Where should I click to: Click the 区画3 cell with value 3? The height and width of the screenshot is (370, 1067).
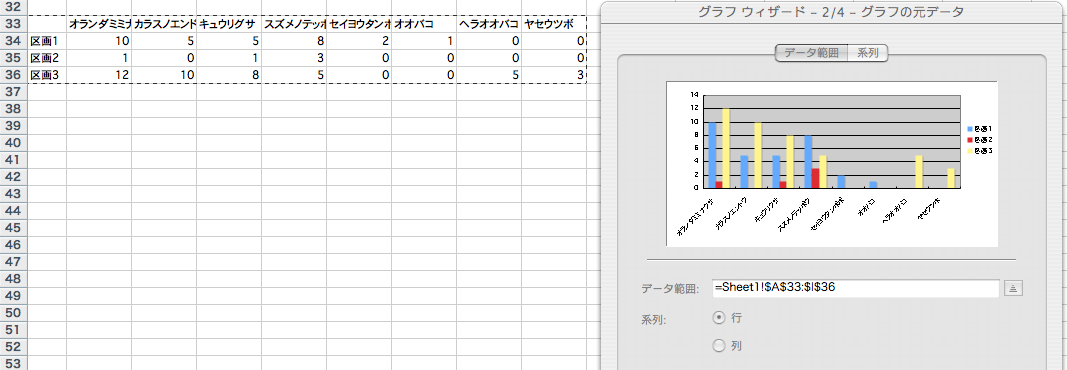pos(554,75)
